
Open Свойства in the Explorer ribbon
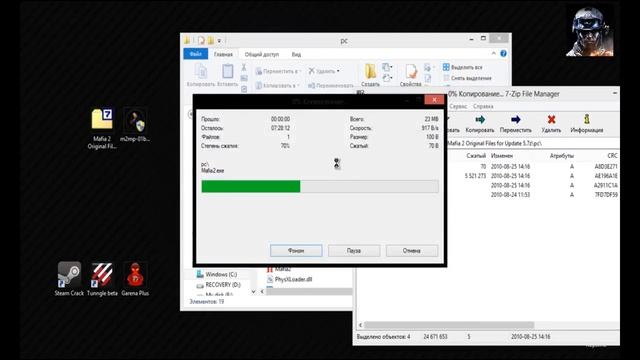(410, 76)
